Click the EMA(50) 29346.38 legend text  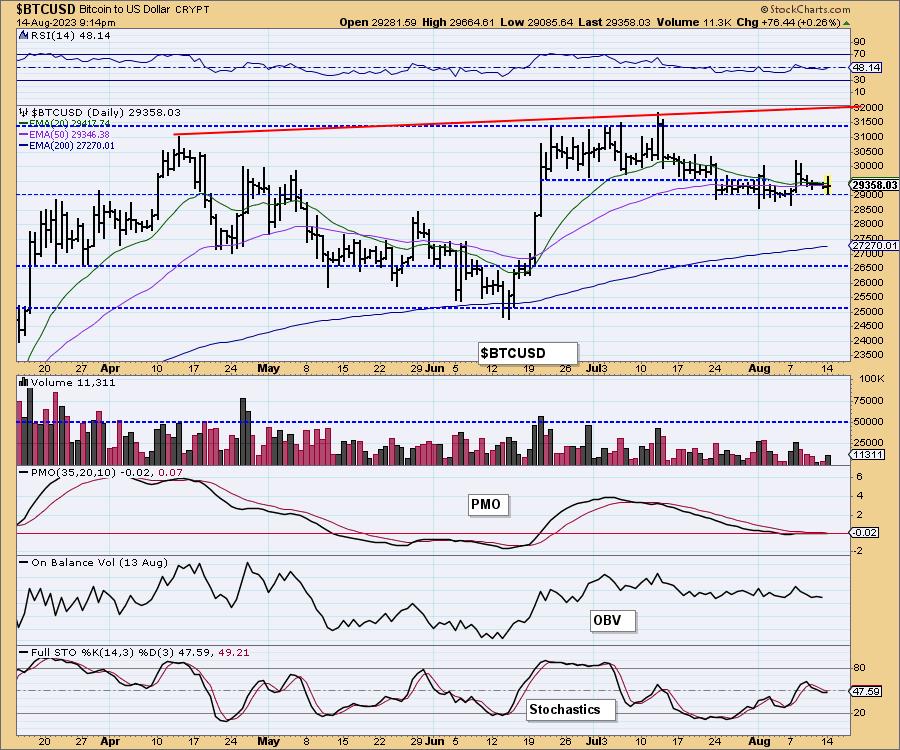69,134
